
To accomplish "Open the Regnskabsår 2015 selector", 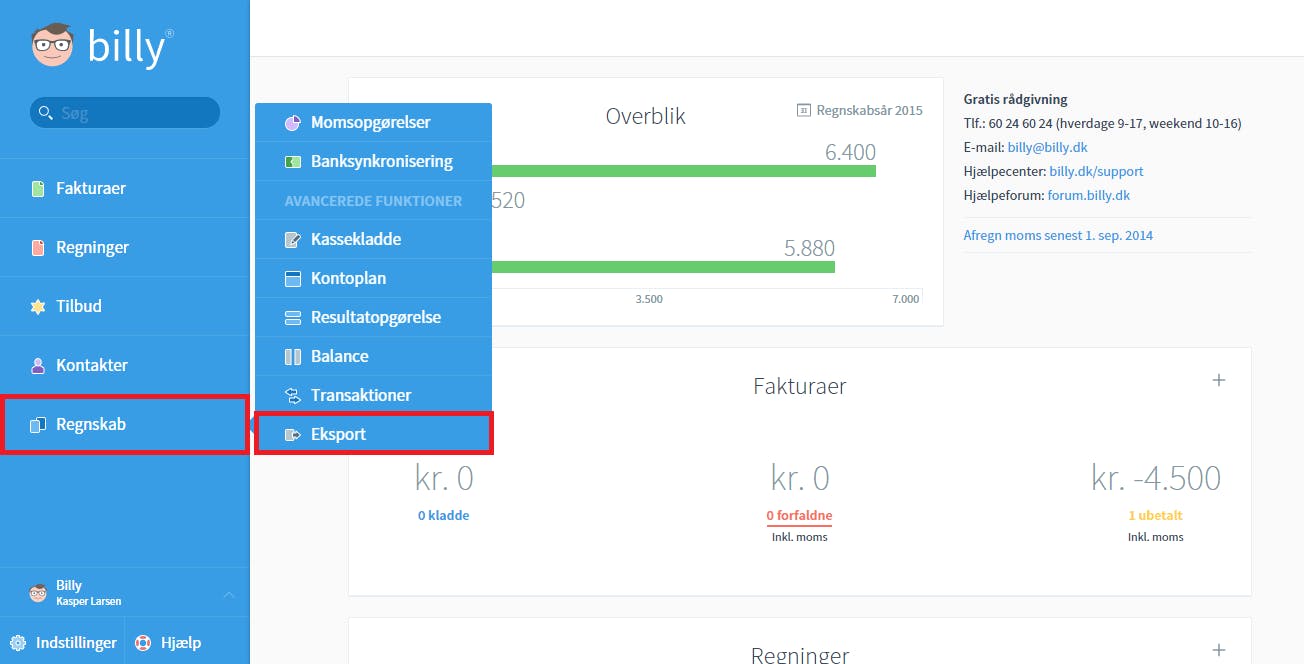I will 860,110.
